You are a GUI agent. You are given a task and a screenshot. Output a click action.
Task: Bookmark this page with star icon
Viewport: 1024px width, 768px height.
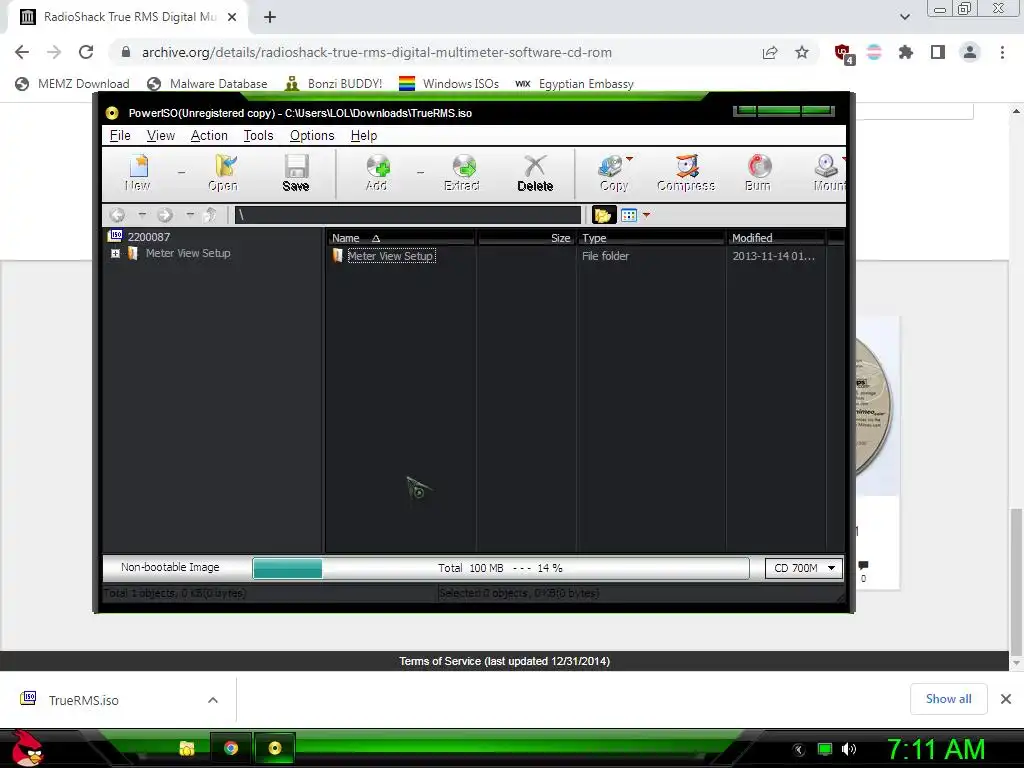tap(802, 52)
